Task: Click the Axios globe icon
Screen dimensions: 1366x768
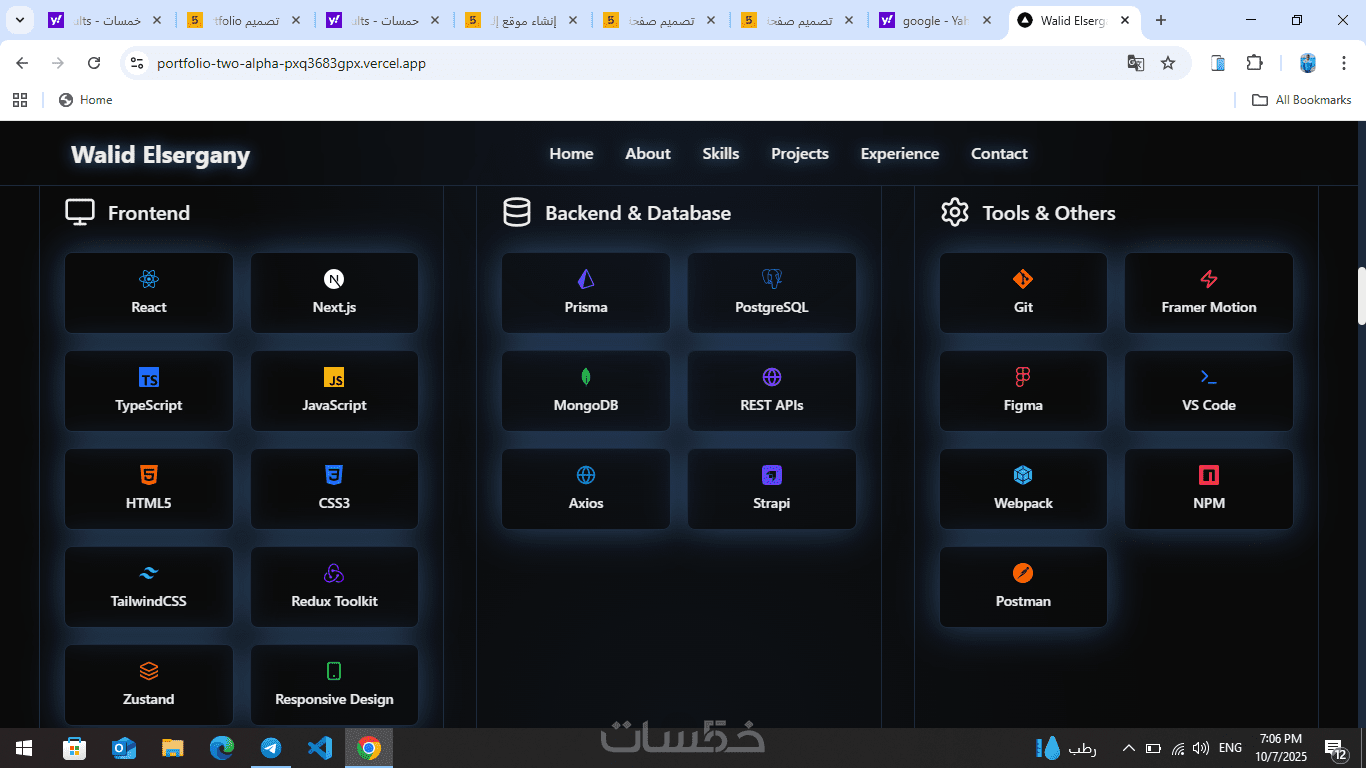Action: (586, 475)
